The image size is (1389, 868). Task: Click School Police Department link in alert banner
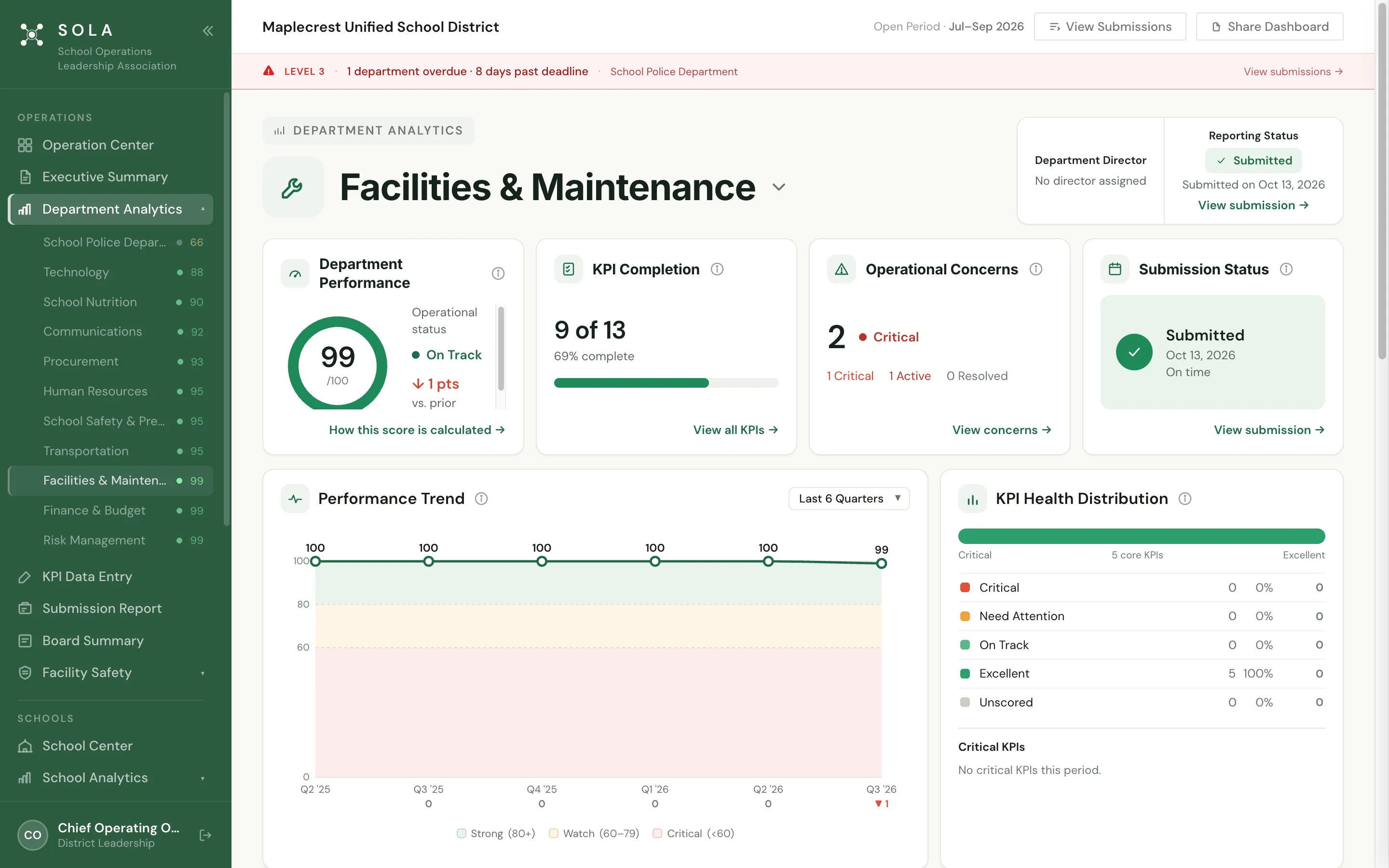tap(674, 72)
